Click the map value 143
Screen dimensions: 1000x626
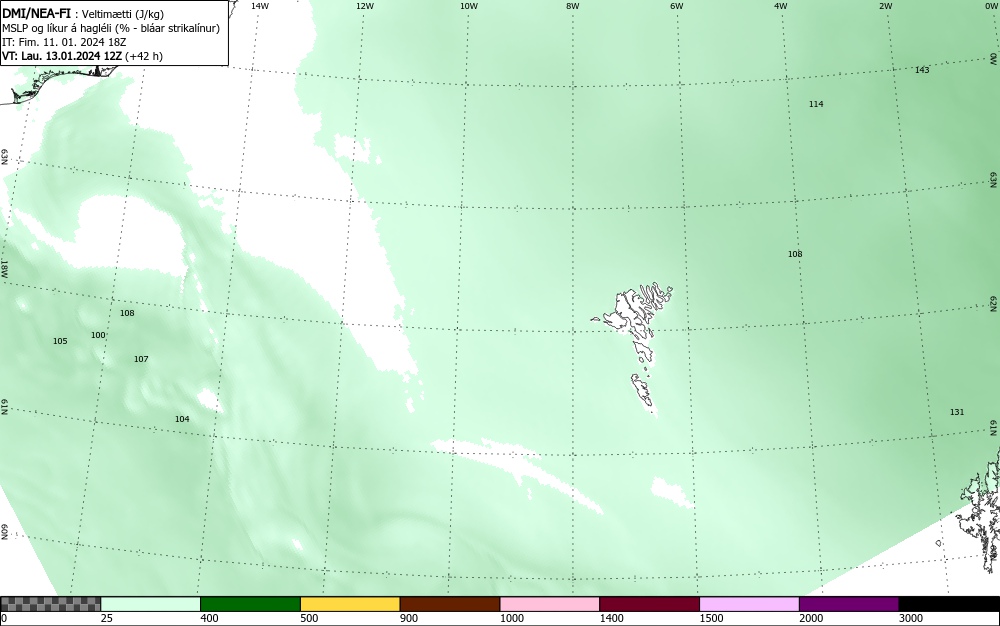click(x=922, y=70)
